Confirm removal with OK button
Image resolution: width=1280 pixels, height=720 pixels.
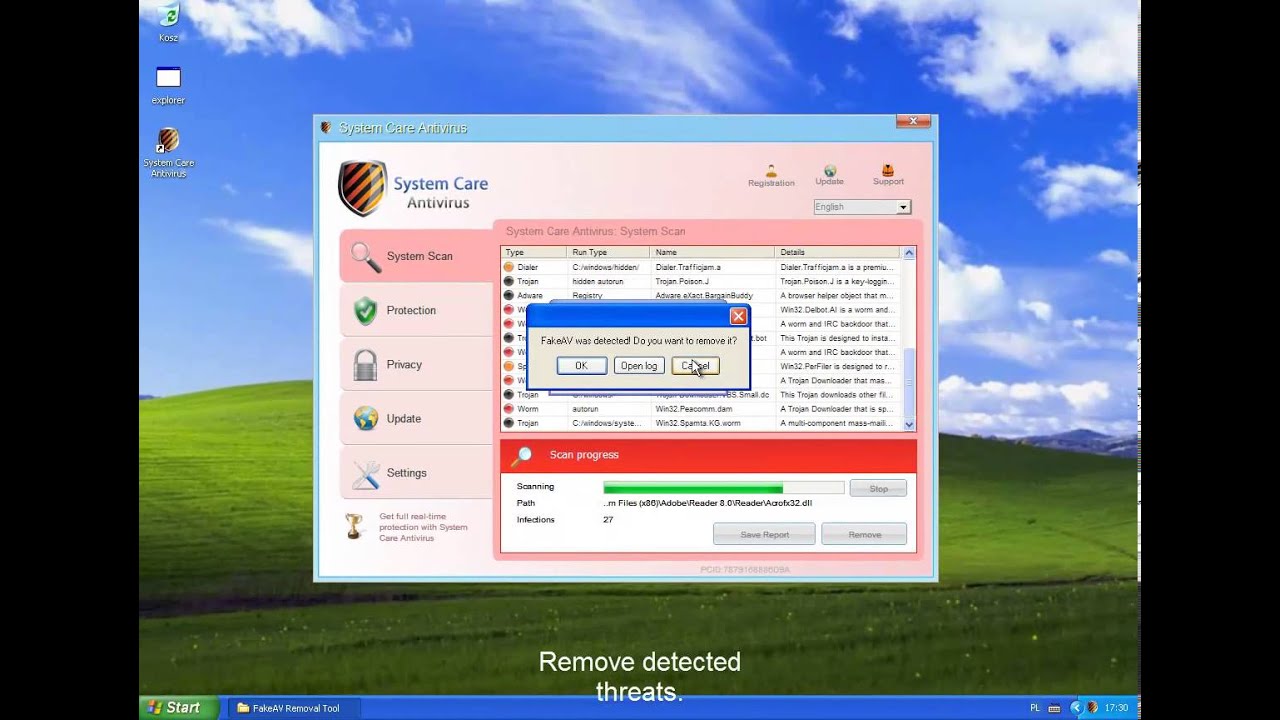(x=581, y=366)
